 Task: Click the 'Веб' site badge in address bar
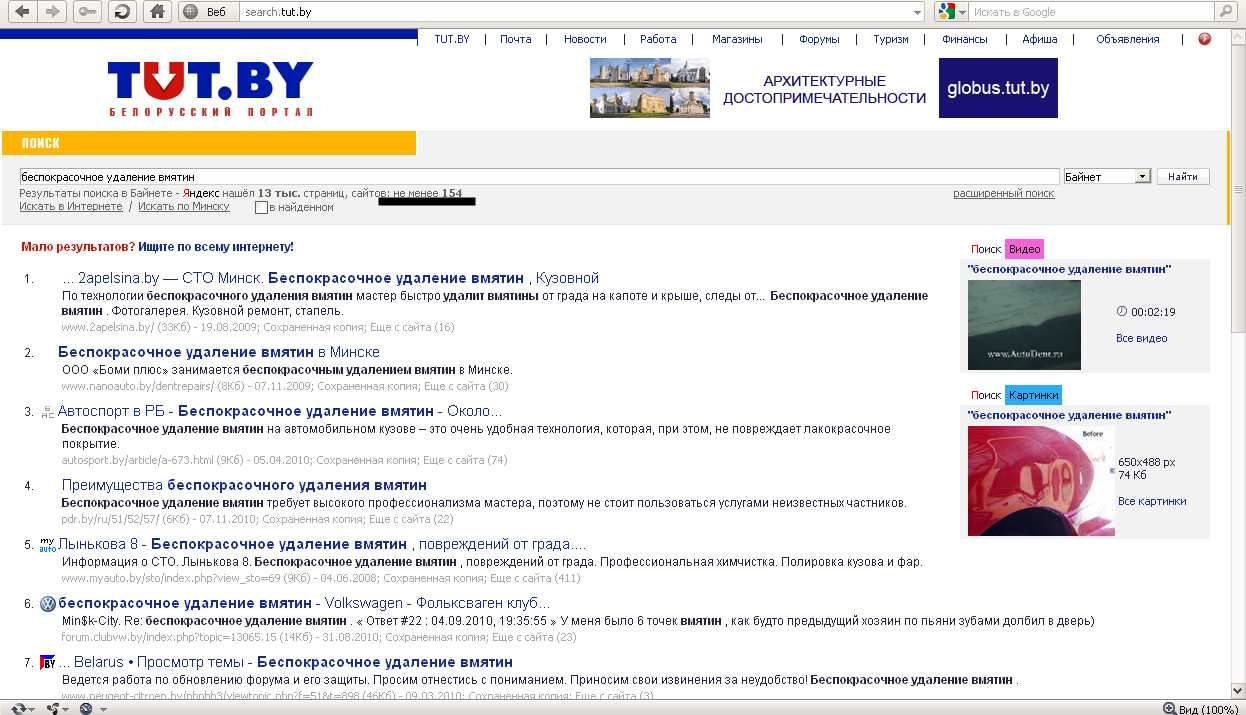pyautogui.click(x=208, y=12)
